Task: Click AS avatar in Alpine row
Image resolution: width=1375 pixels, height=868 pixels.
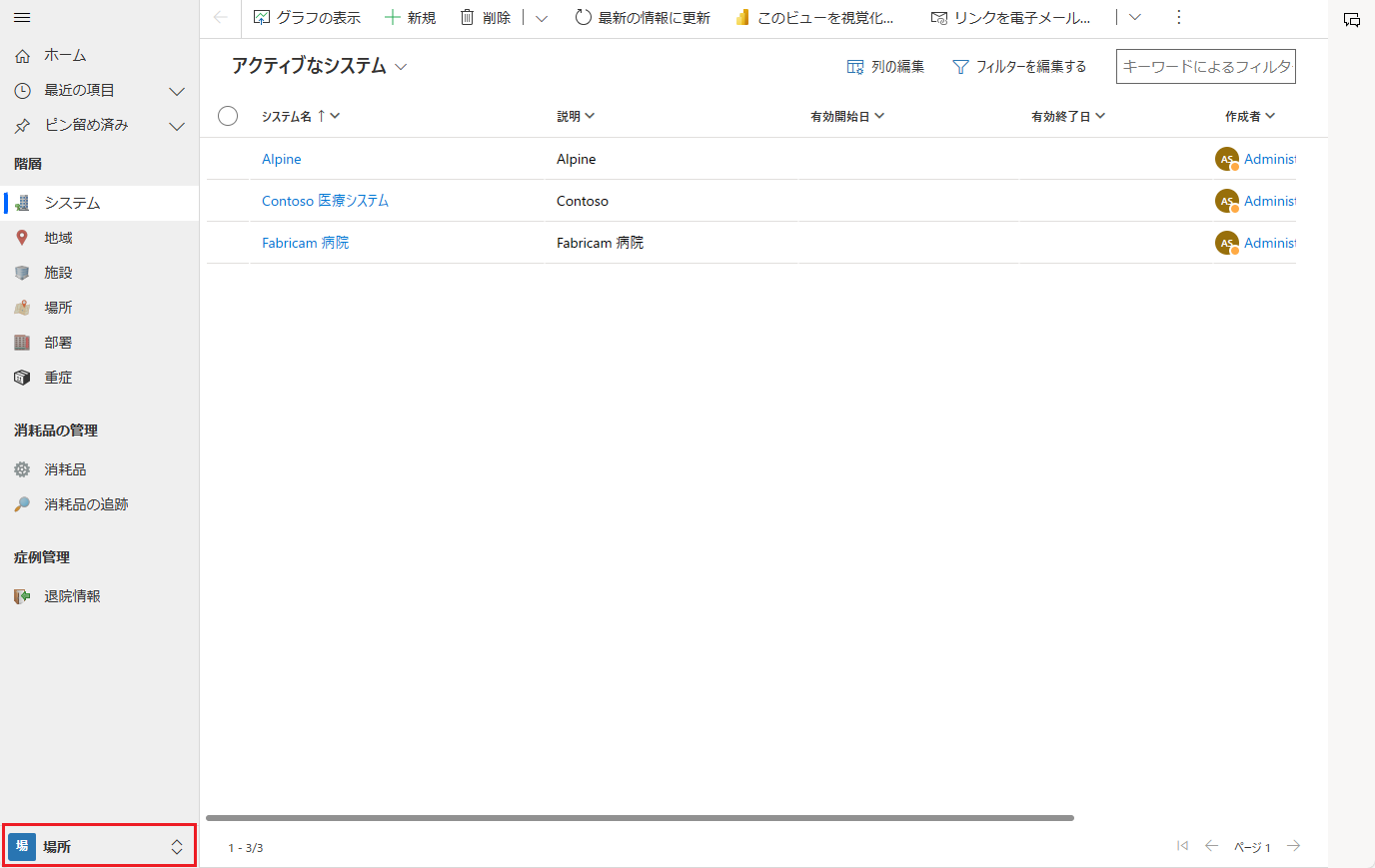Action: (x=1227, y=159)
